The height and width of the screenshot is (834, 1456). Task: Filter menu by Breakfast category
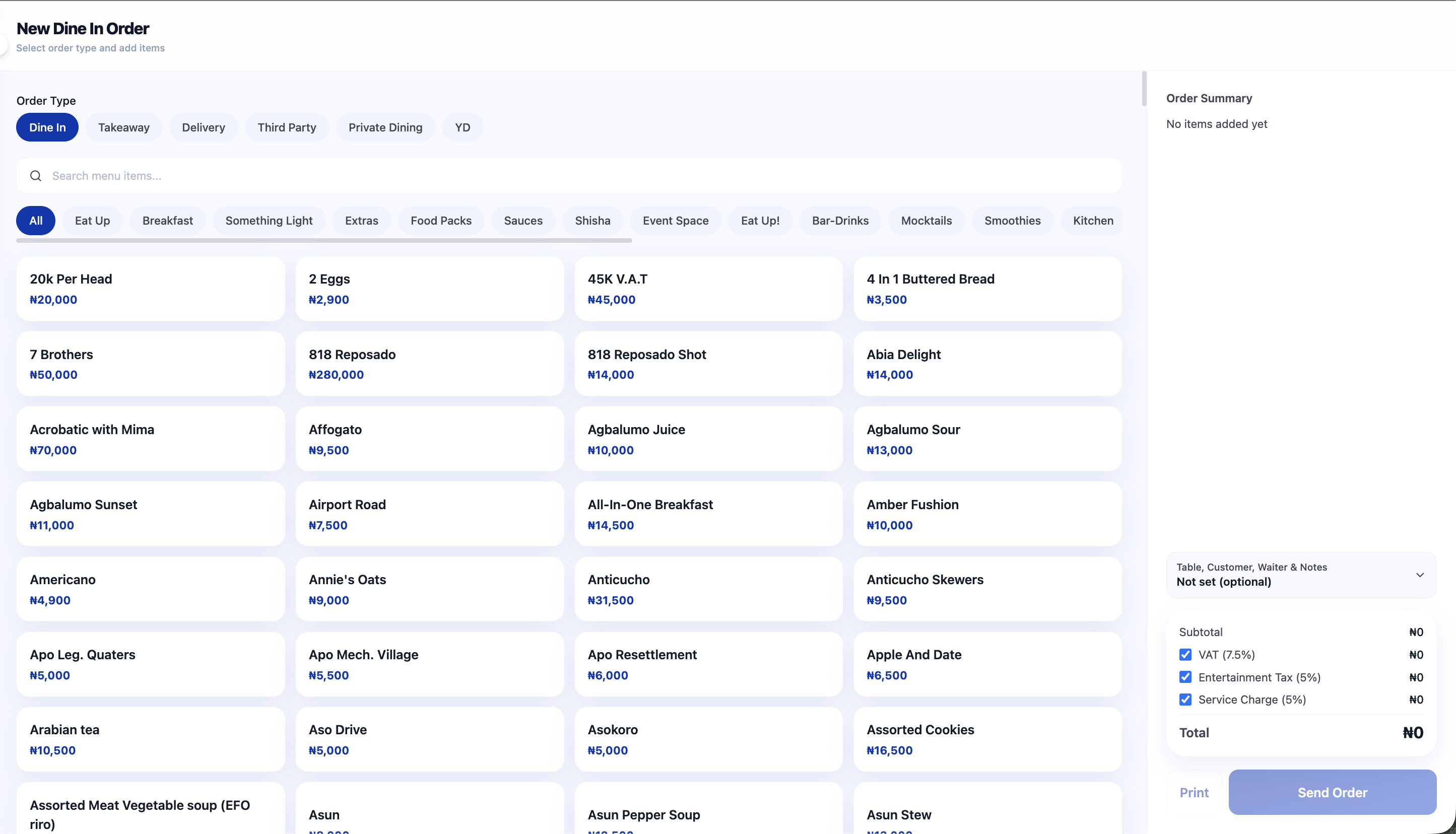click(x=167, y=221)
